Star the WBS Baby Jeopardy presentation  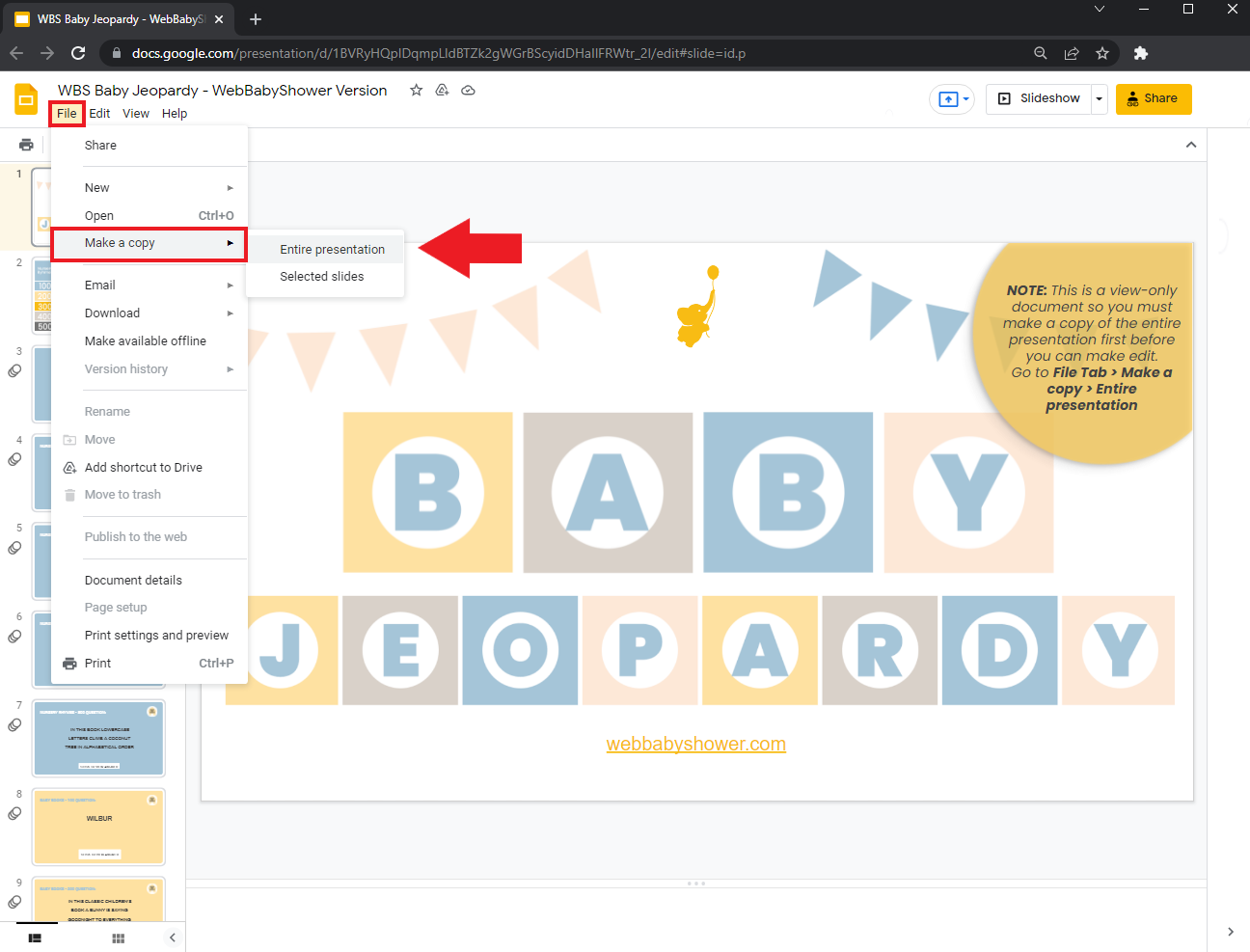pos(417,90)
